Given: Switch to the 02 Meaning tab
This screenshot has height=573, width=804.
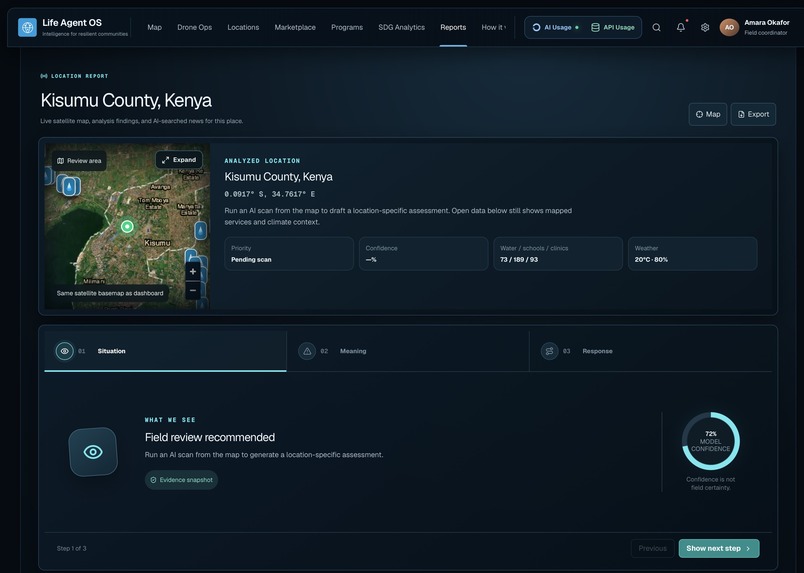Looking at the screenshot, I should 408,351.
